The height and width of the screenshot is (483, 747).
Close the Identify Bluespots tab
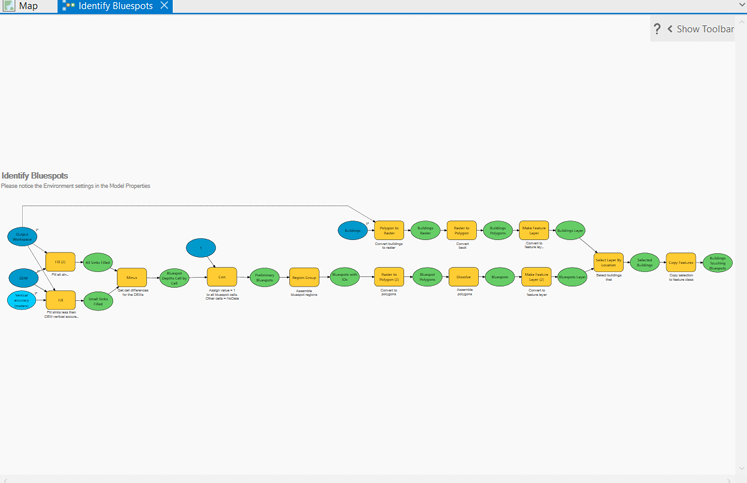164,6
